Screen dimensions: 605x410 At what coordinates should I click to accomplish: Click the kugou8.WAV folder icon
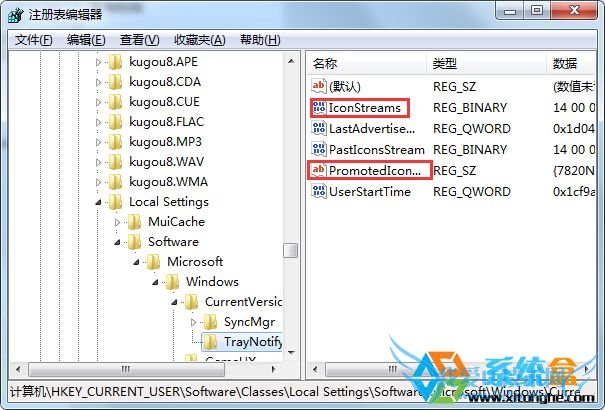[x=115, y=162]
